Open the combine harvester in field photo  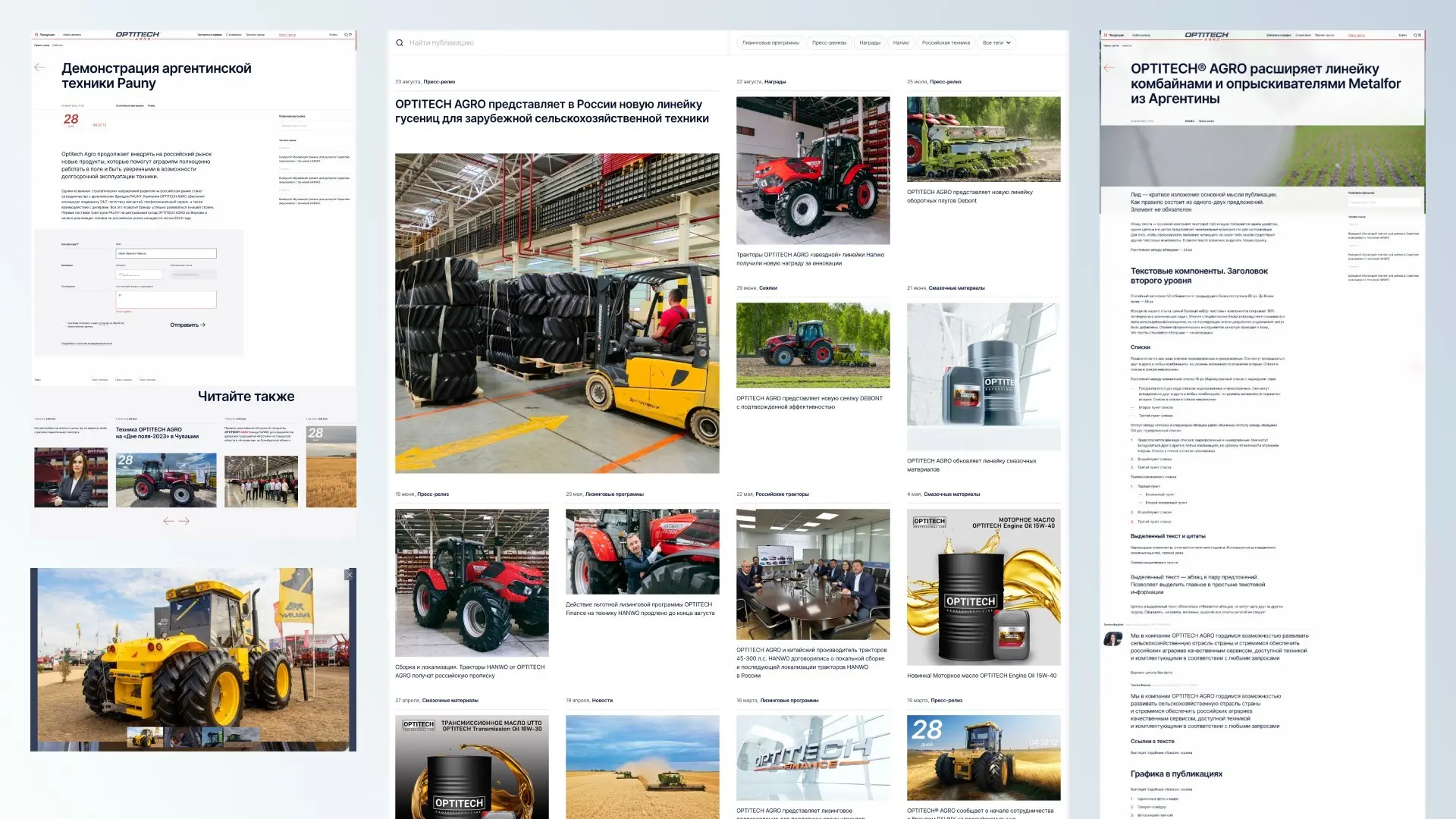(x=642, y=767)
